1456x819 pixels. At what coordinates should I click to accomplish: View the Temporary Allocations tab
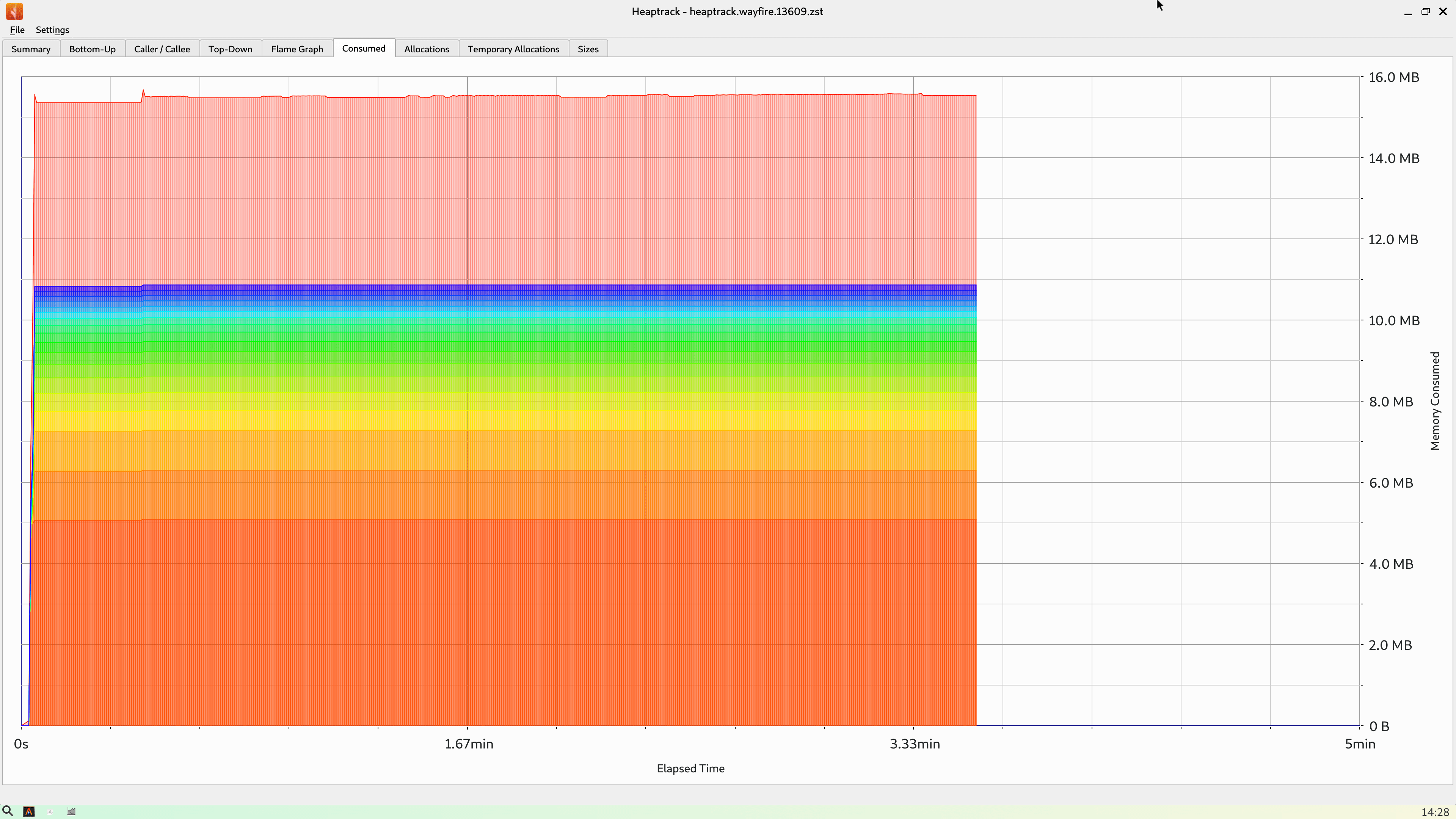tap(513, 49)
